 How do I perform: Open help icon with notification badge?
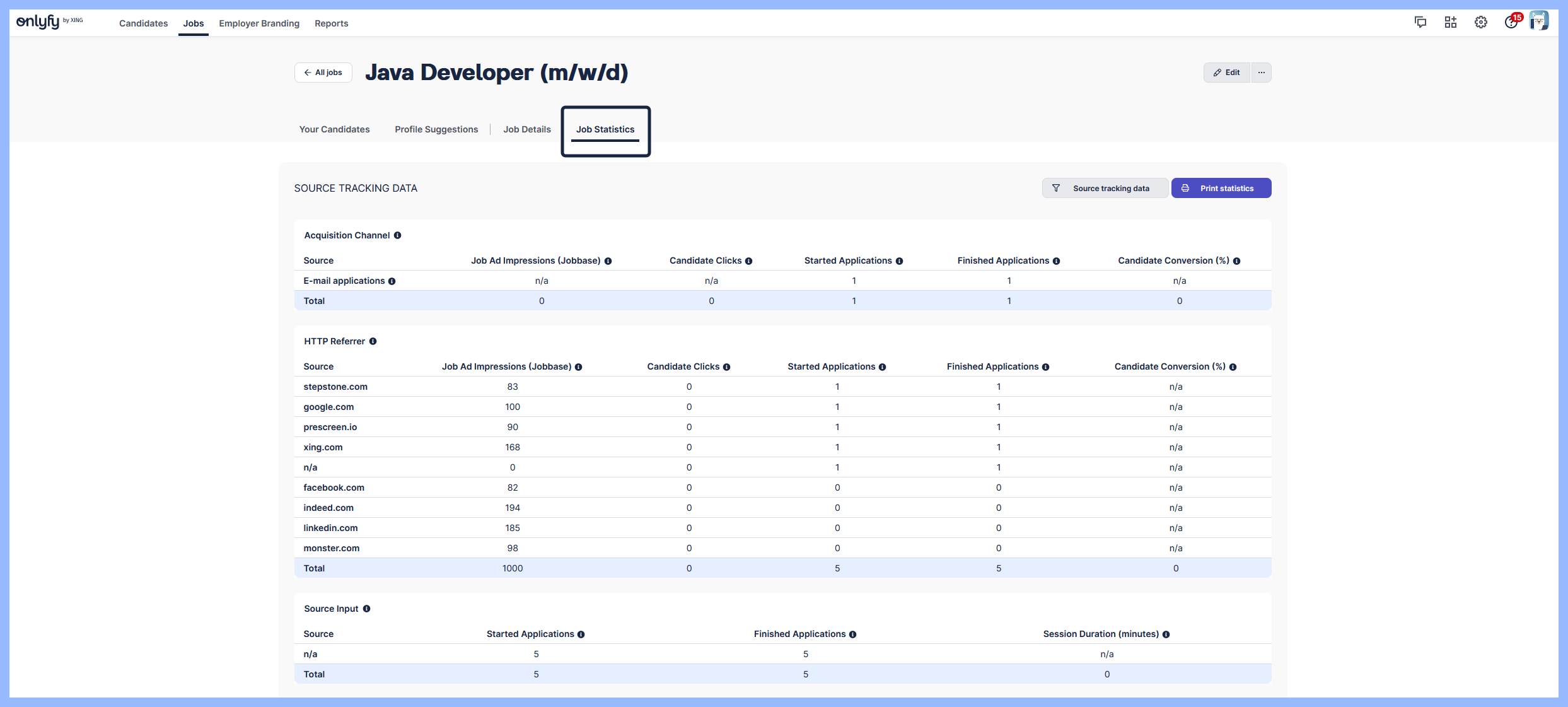coord(1511,23)
